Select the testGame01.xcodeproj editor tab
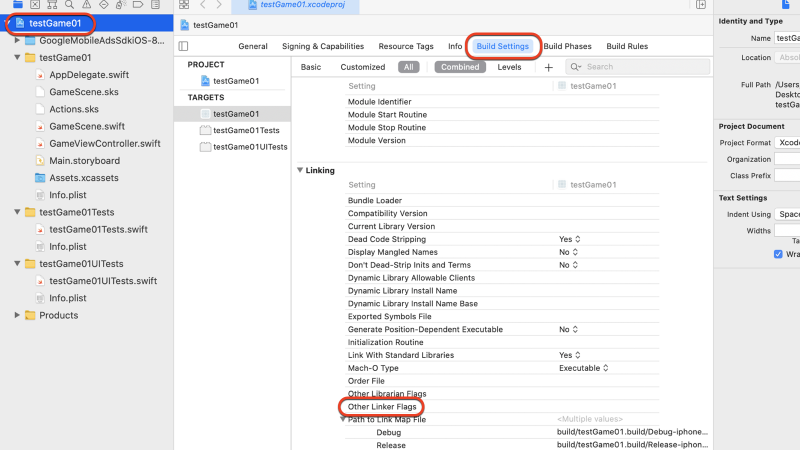This screenshot has width=800, height=450. 296,5
